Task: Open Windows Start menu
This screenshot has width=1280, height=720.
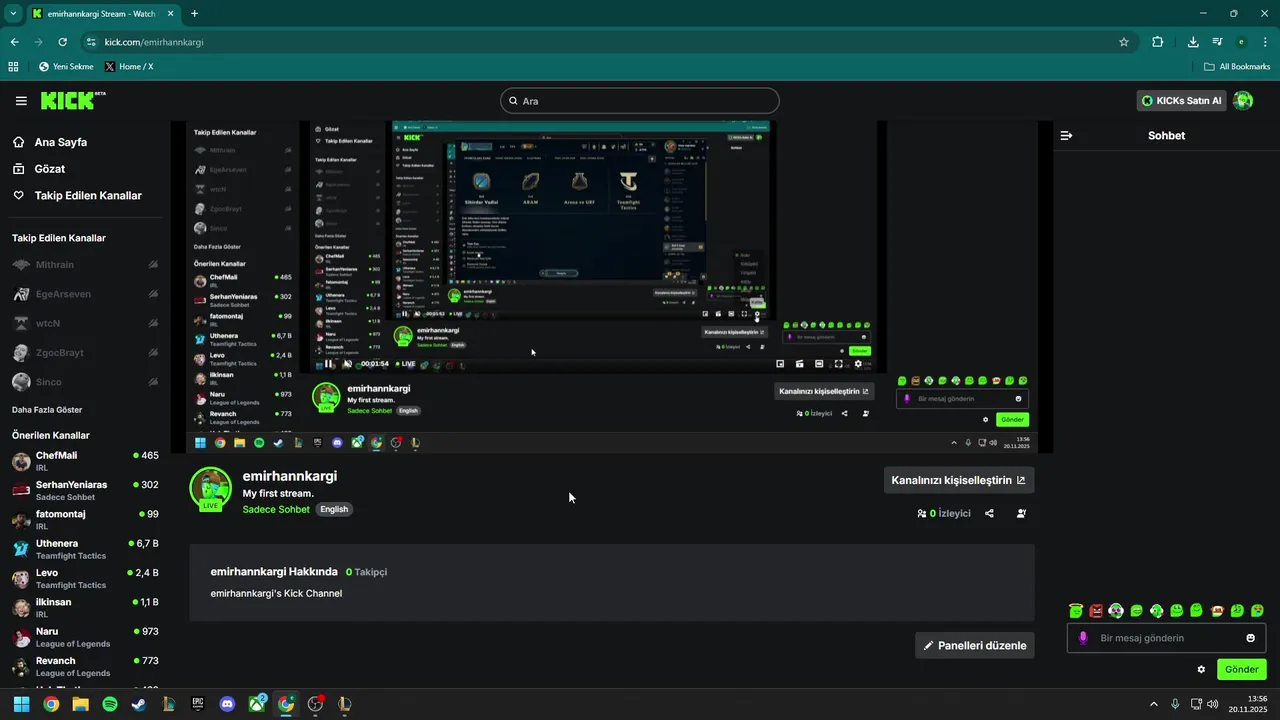Action: 21,704
